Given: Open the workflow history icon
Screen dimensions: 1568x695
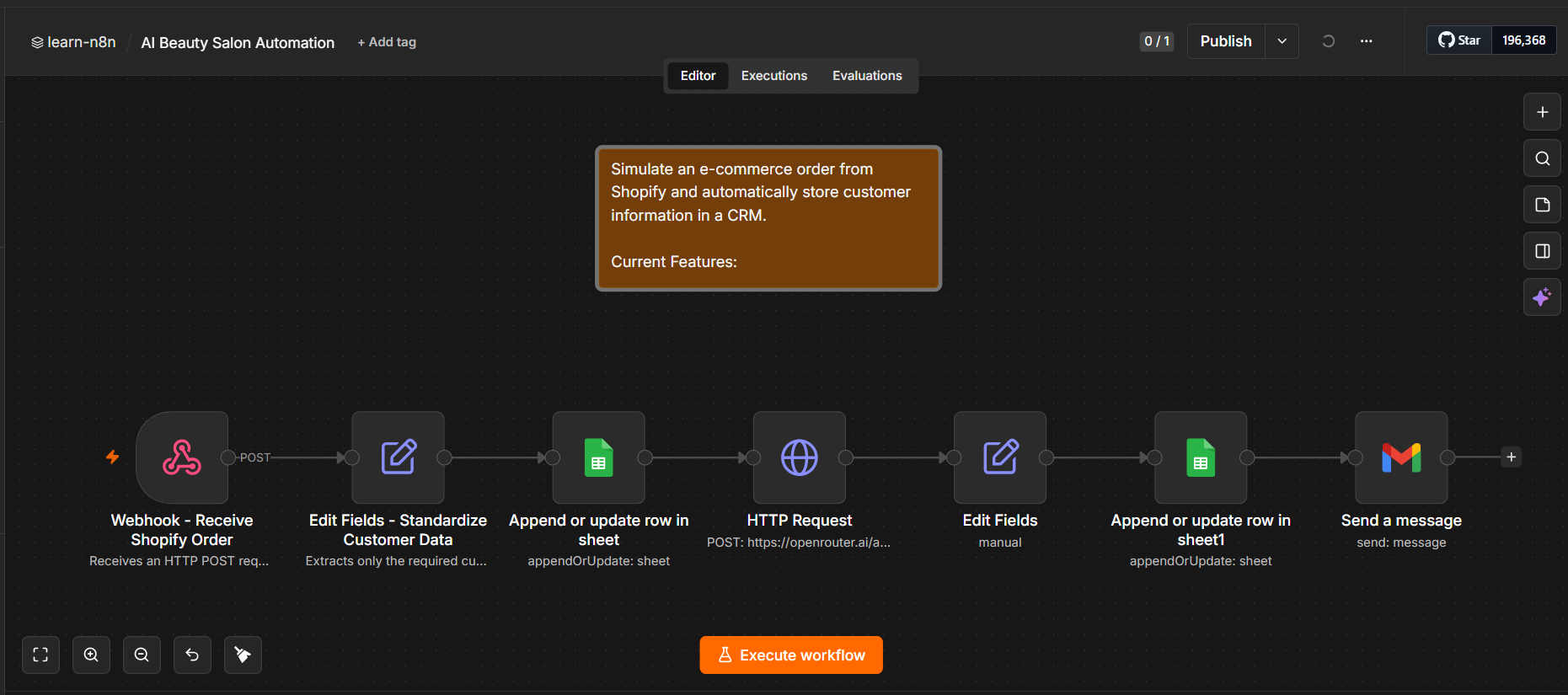Looking at the screenshot, I should click(x=1328, y=41).
